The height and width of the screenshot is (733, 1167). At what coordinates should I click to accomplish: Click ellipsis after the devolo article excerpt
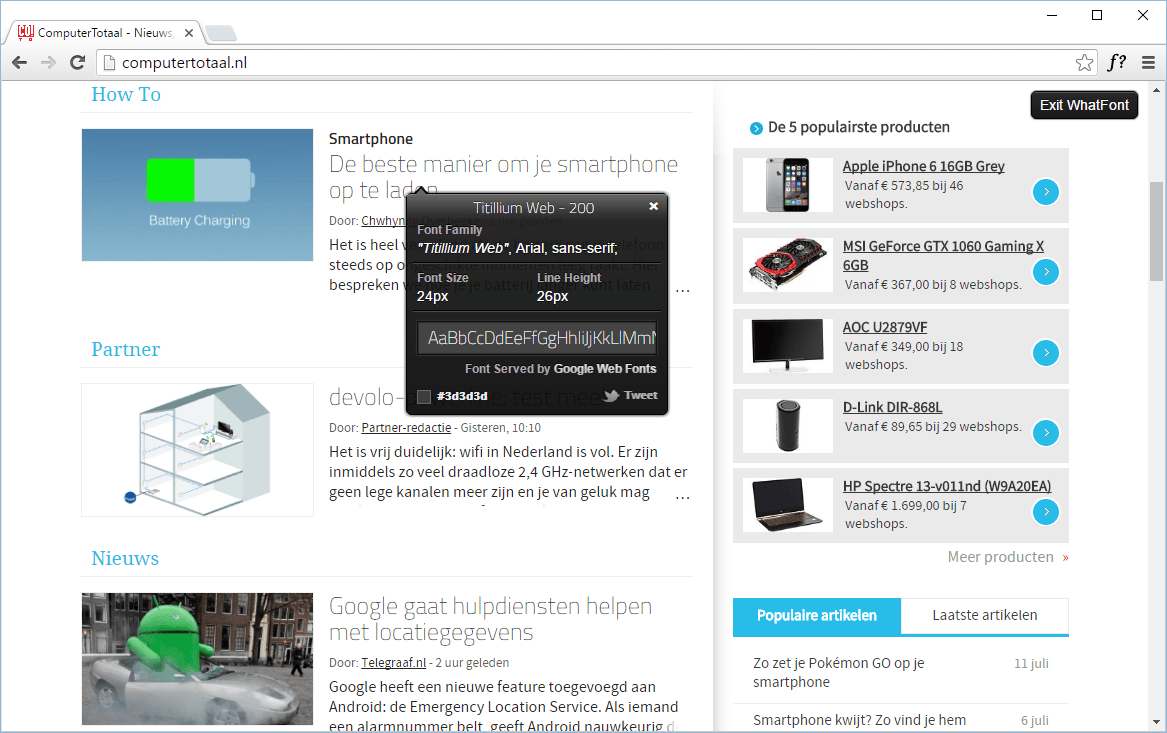[x=682, y=496]
